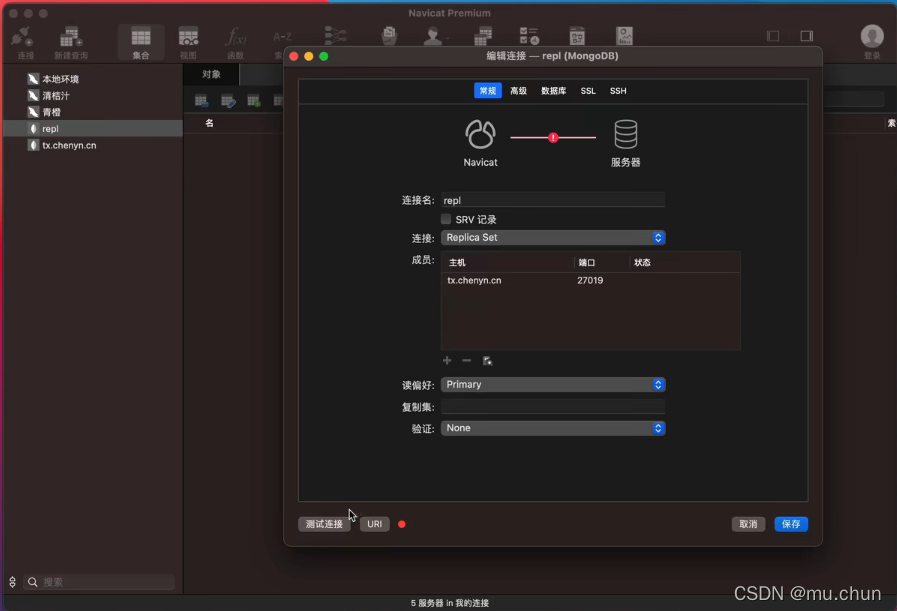897x611 pixels.
Task: Click the server database icon (服务器)
Action: (x=626, y=134)
